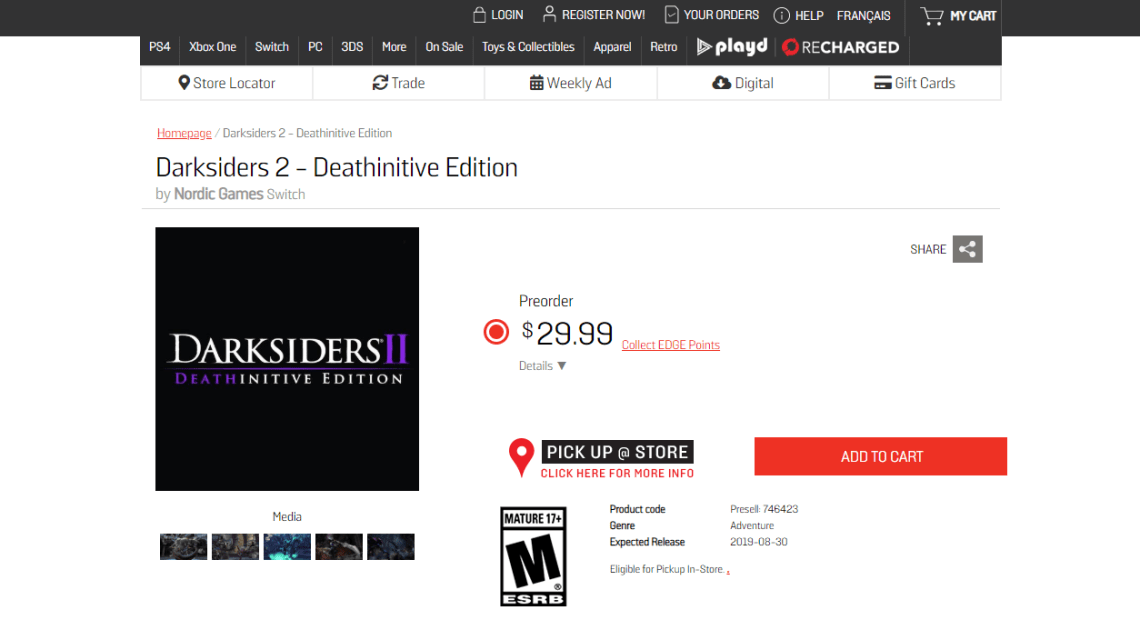The height and width of the screenshot is (630, 1140).
Task: Click the Digital cloud icon
Action: pyautogui.click(x=724, y=83)
